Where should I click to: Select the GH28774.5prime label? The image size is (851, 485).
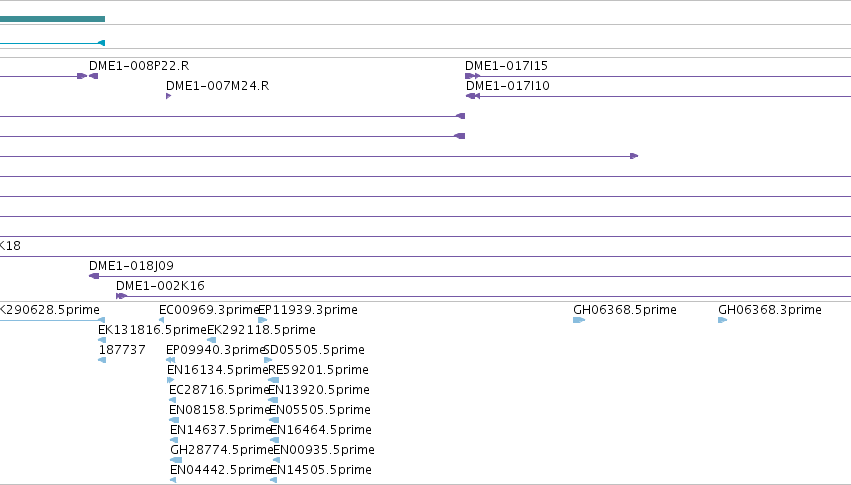[222, 450]
